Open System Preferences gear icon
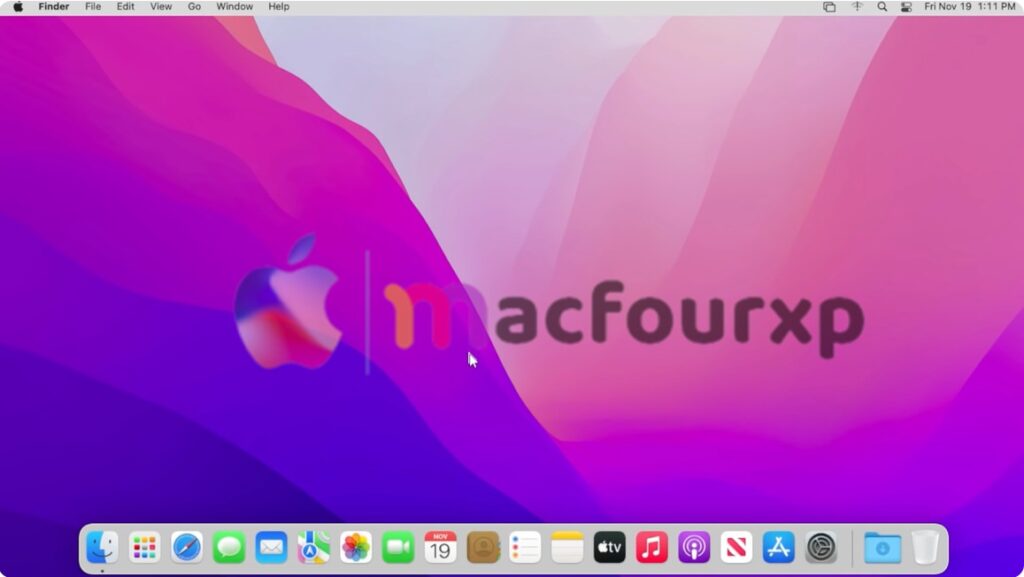Viewport: 1024px width, 577px height. (x=821, y=547)
